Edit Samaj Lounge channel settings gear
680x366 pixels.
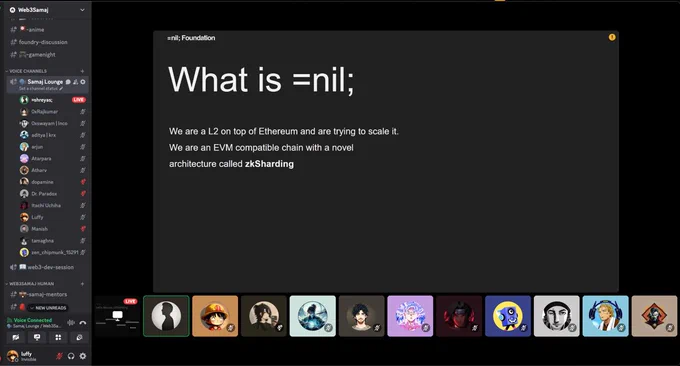[83, 82]
